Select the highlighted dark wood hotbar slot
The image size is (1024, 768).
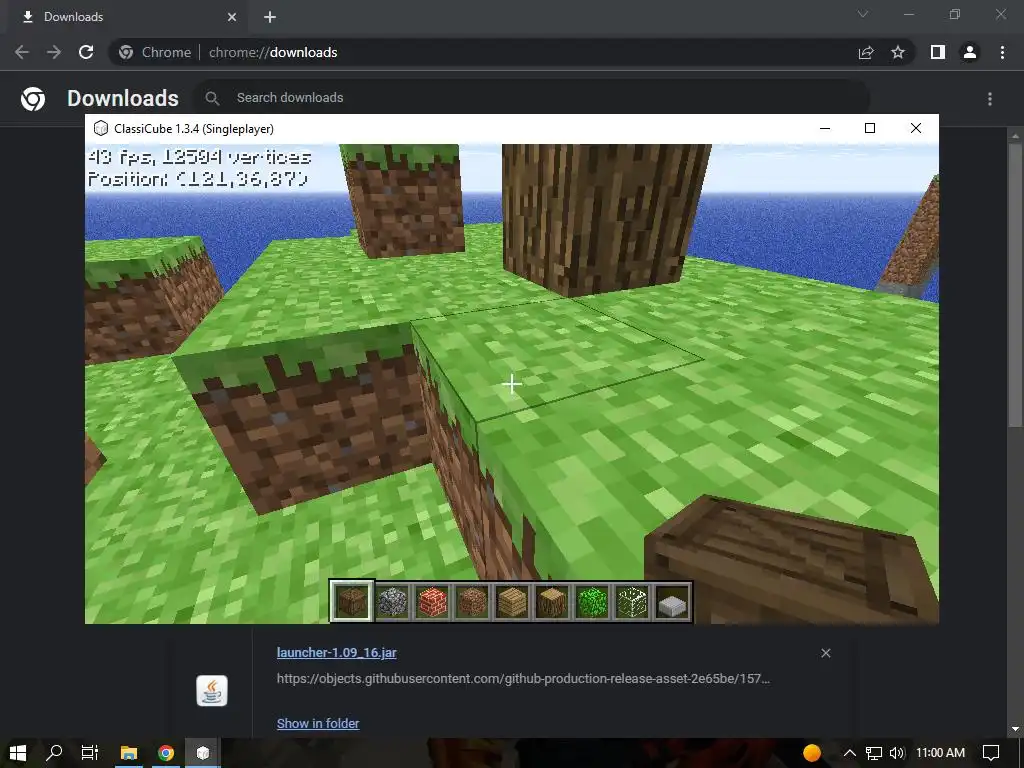coord(352,601)
